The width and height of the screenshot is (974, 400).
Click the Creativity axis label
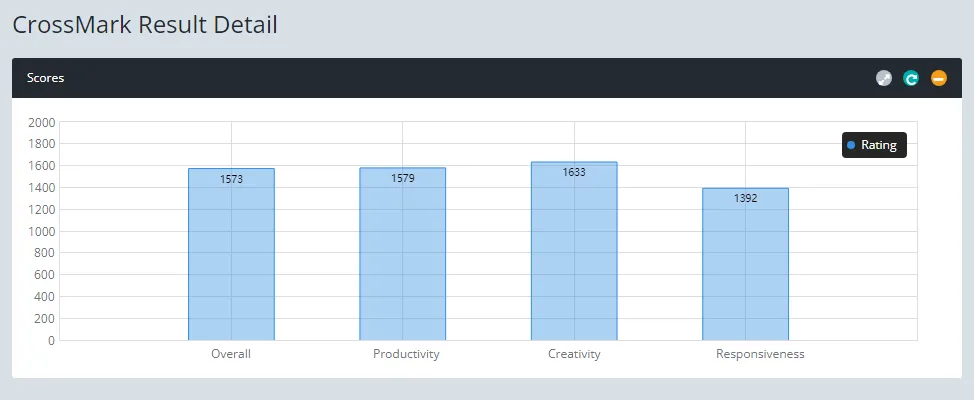tap(574, 354)
